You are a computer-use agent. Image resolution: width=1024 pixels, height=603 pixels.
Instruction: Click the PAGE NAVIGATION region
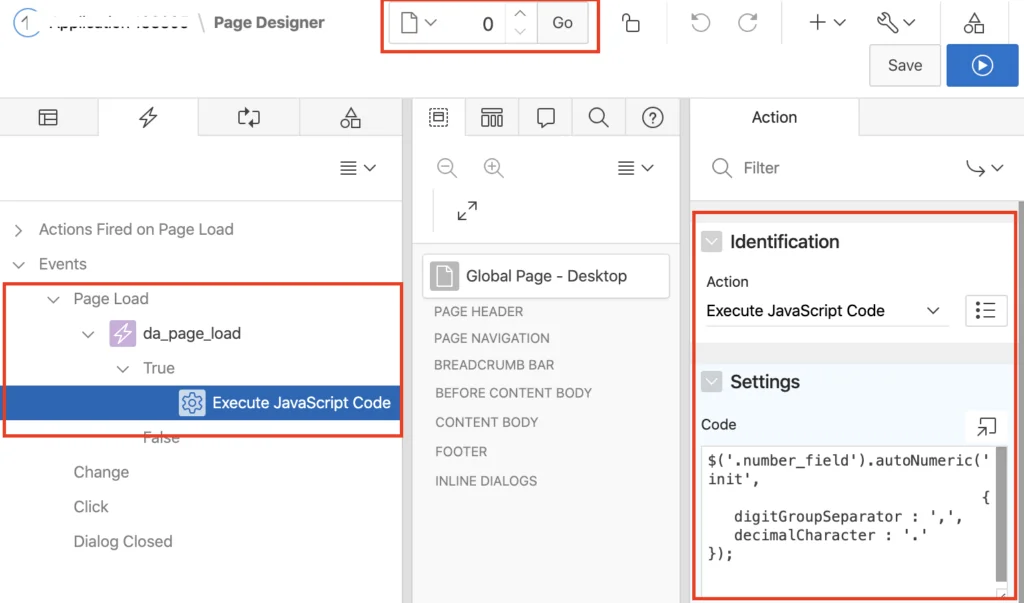(x=492, y=338)
